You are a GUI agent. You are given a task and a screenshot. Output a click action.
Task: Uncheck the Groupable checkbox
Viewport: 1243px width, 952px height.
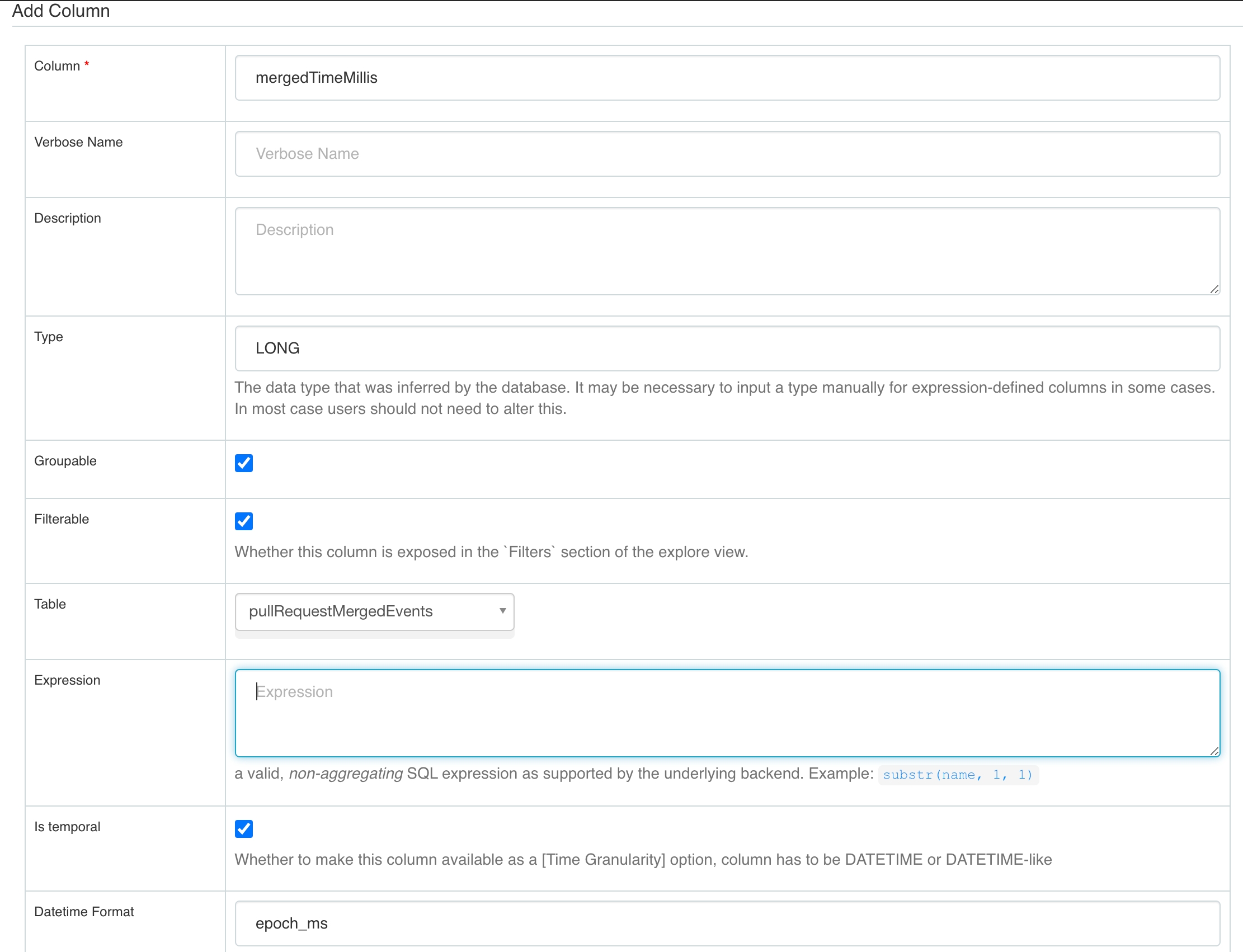pyautogui.click(x=244, y=463)
